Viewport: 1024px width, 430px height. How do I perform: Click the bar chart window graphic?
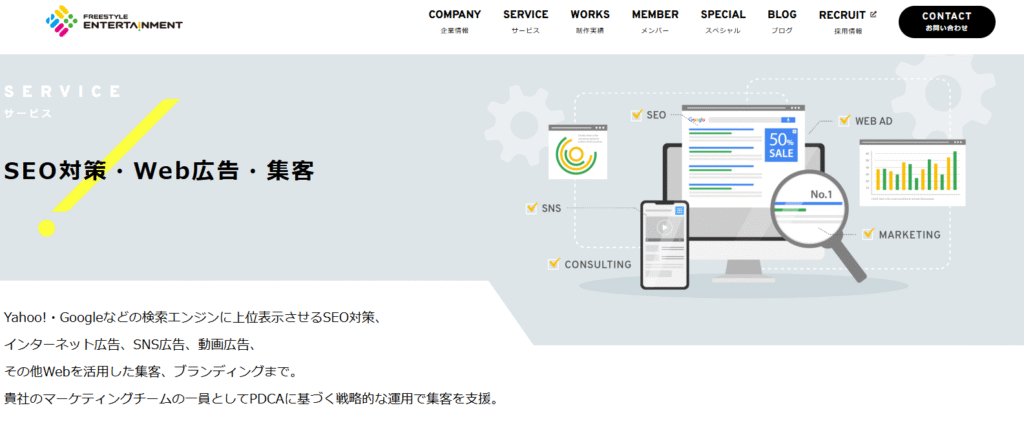[913, 173]
